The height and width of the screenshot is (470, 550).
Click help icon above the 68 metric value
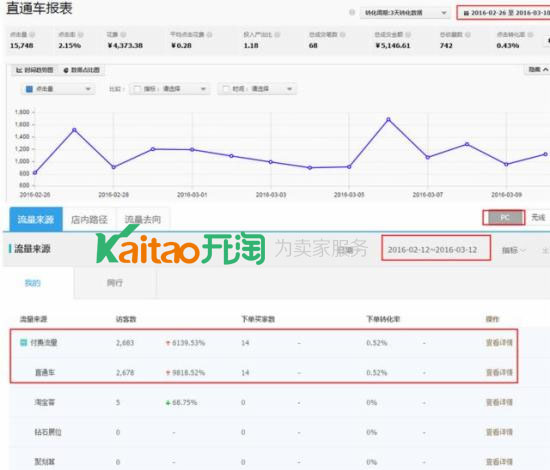[x=342, y=34]
